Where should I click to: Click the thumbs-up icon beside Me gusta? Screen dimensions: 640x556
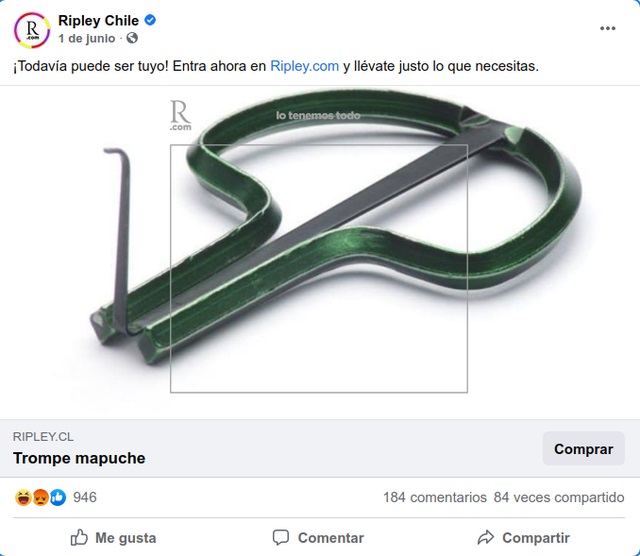point(79,538)
